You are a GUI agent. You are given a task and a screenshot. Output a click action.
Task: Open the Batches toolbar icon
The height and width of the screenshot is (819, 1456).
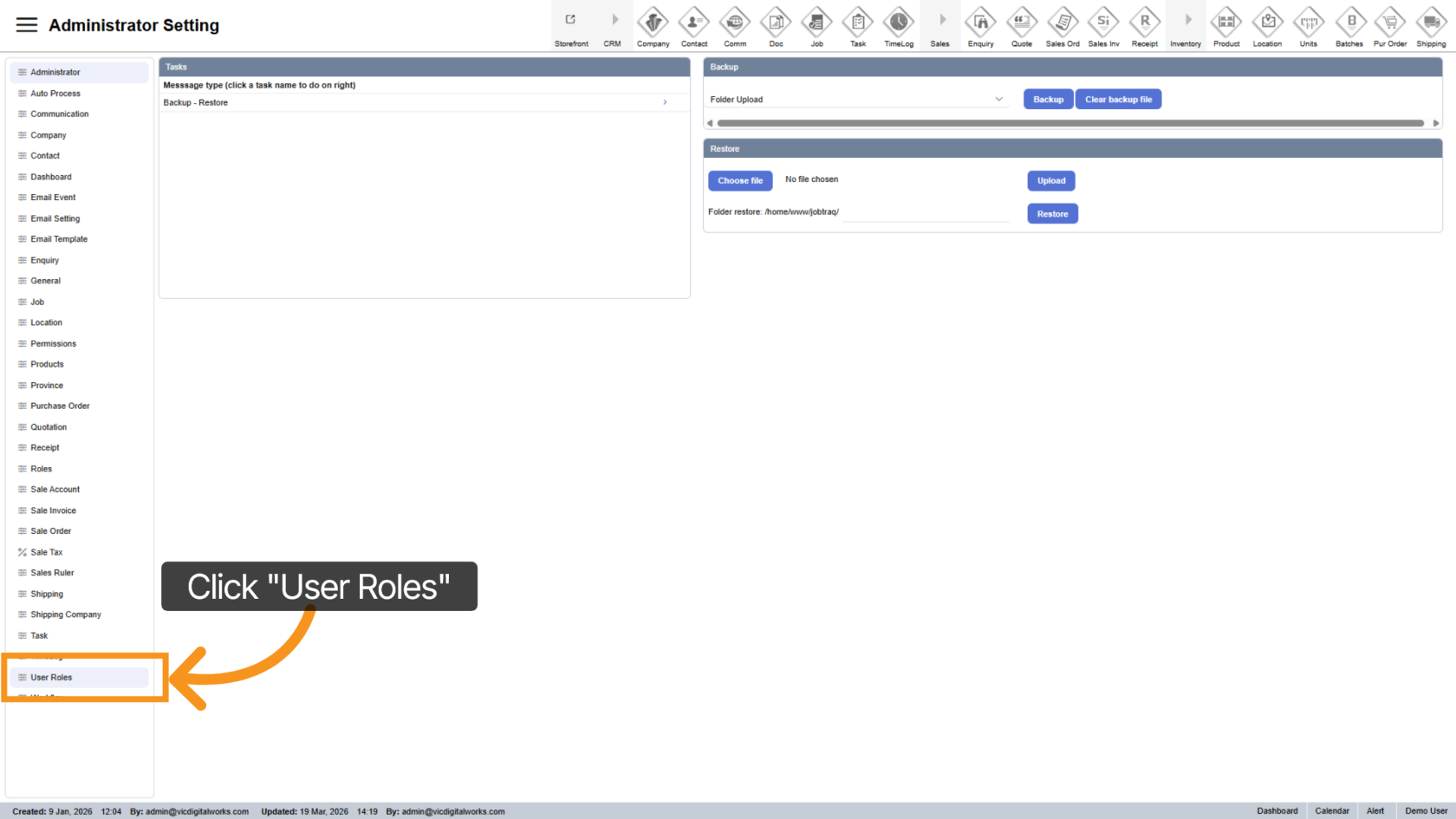[1349, 22]
